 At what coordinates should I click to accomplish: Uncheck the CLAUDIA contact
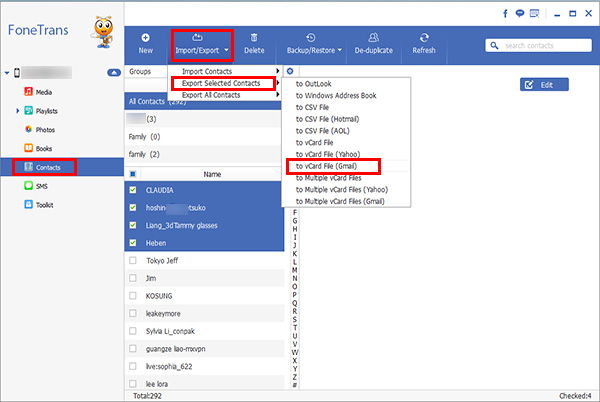tap(133, 190)
